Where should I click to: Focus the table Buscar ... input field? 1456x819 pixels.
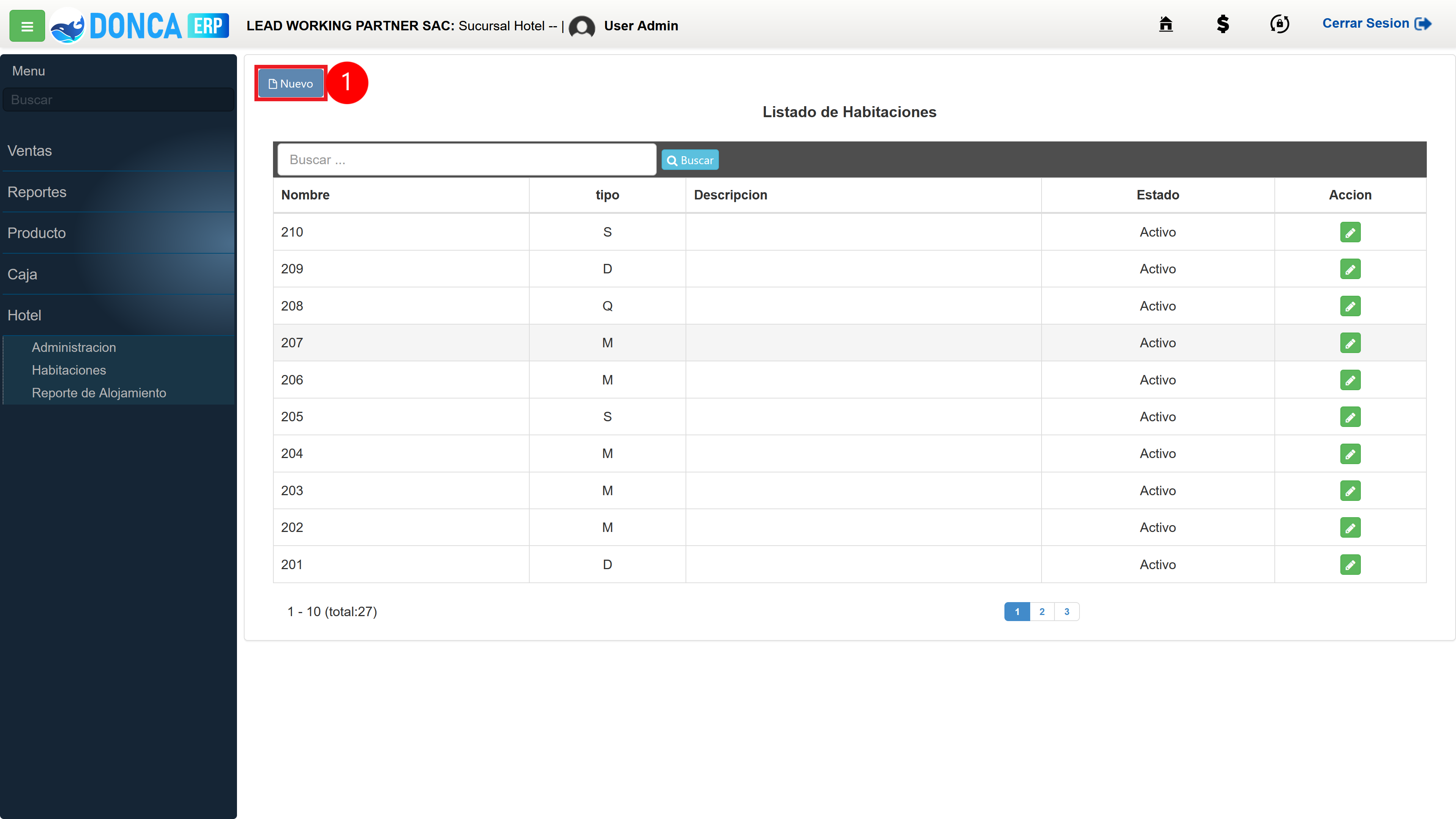point(467,160)
